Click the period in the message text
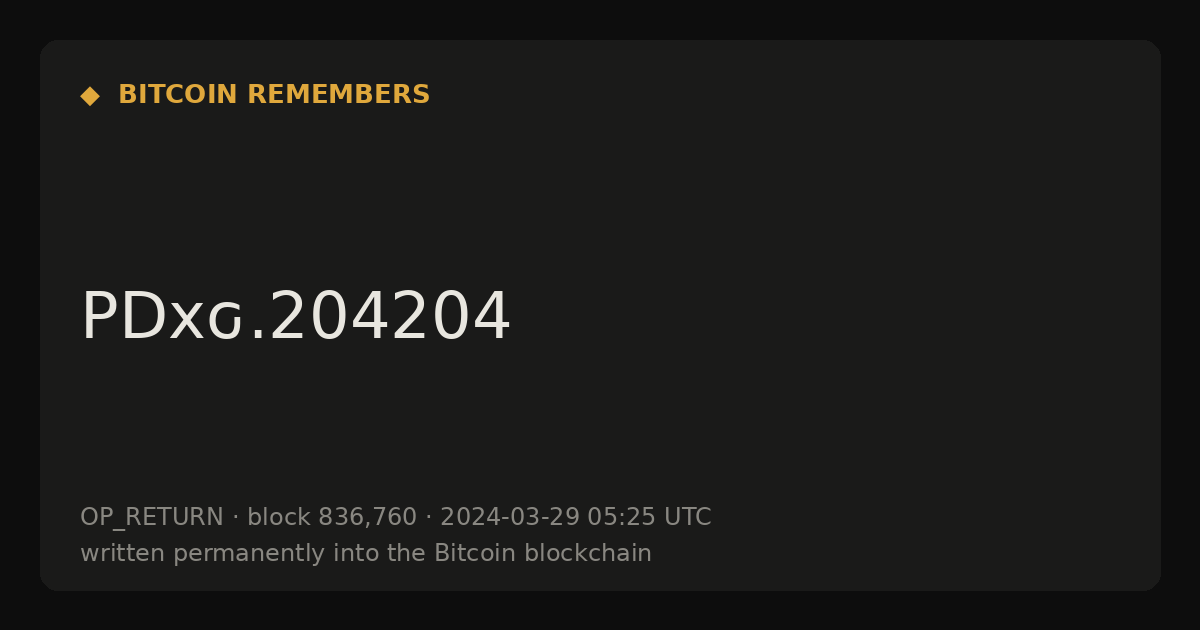The width and height of the screenshot is (1200, 630). point(257,335)
